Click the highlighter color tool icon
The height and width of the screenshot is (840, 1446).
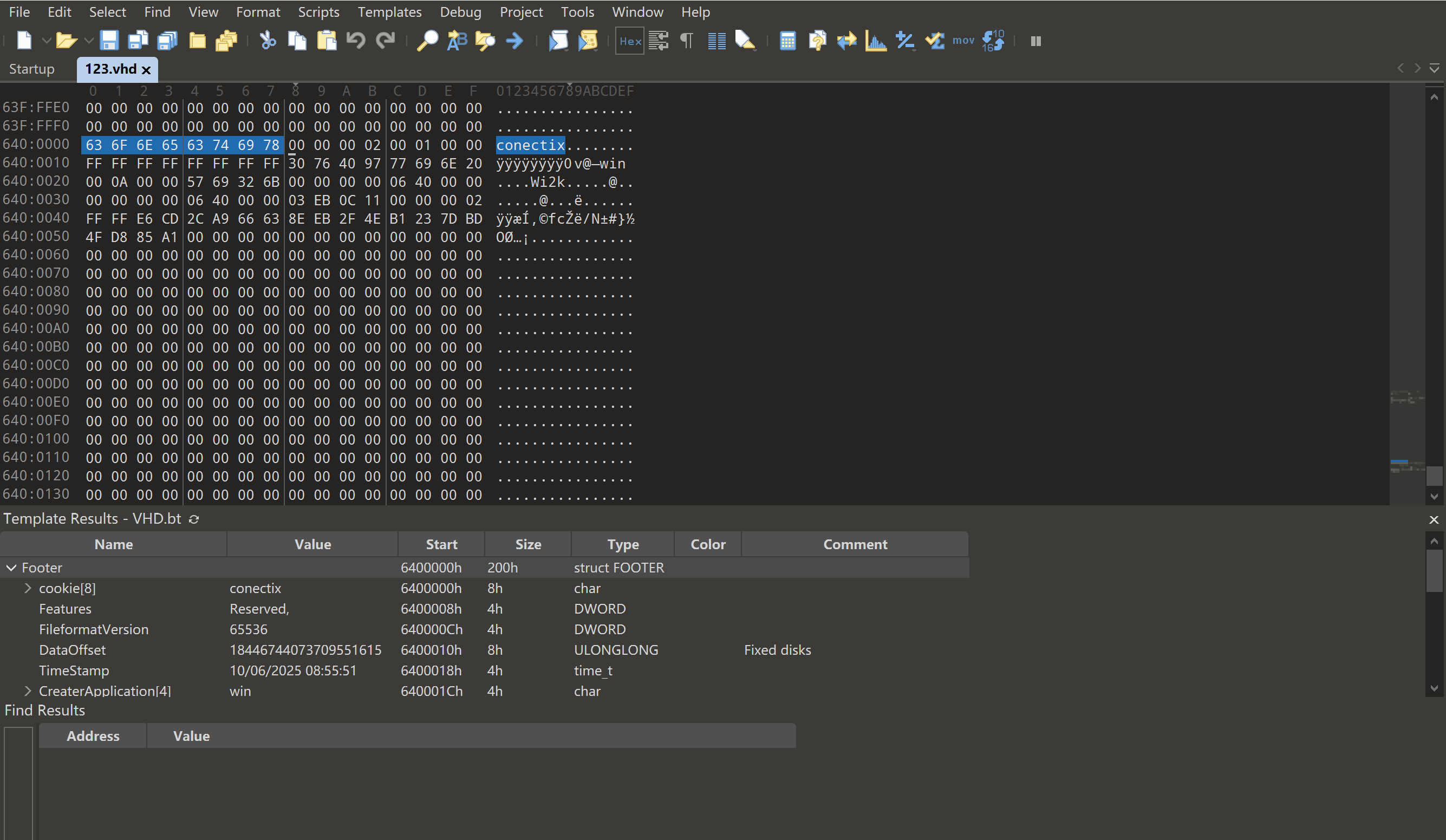pos(745,41)
